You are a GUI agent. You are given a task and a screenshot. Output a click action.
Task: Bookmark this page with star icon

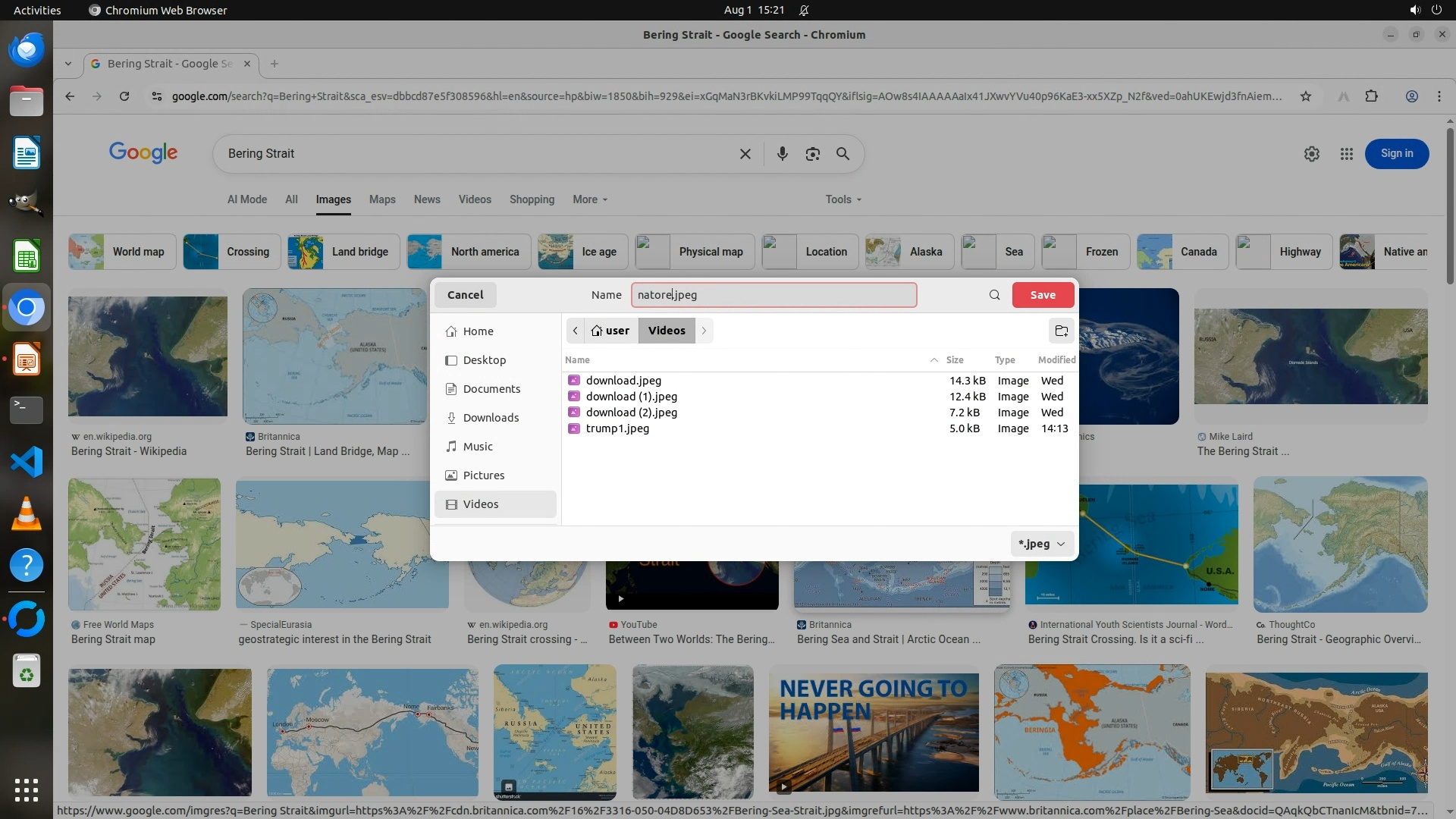tap(1305, 96)
